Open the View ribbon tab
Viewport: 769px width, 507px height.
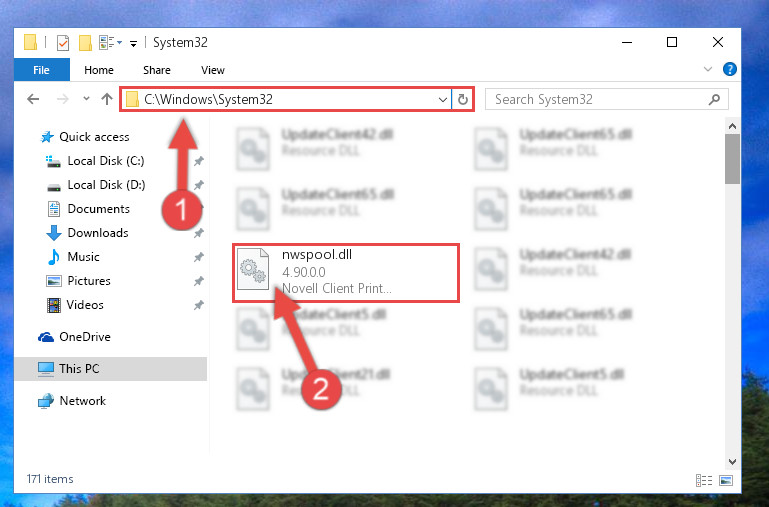tap(213, 70)
